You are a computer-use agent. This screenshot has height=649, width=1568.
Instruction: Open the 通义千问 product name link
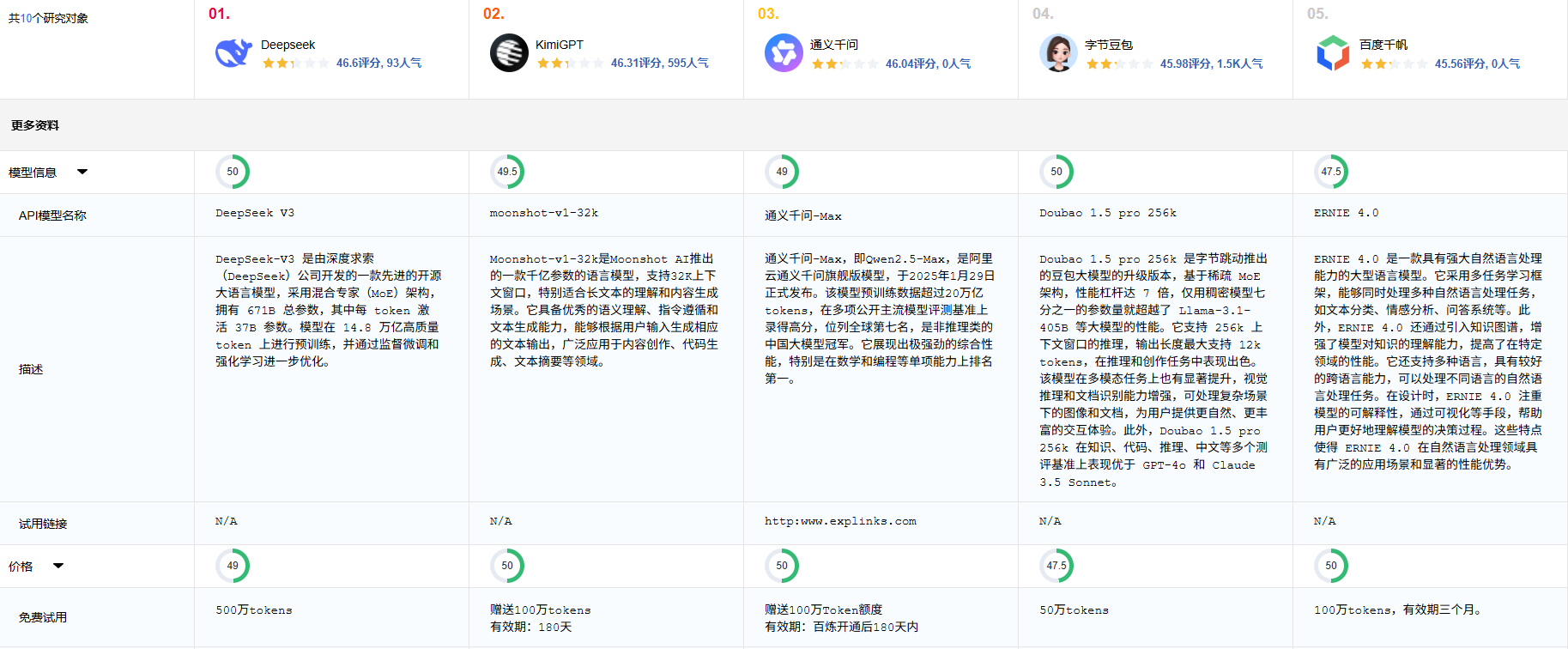click(834, 45)
